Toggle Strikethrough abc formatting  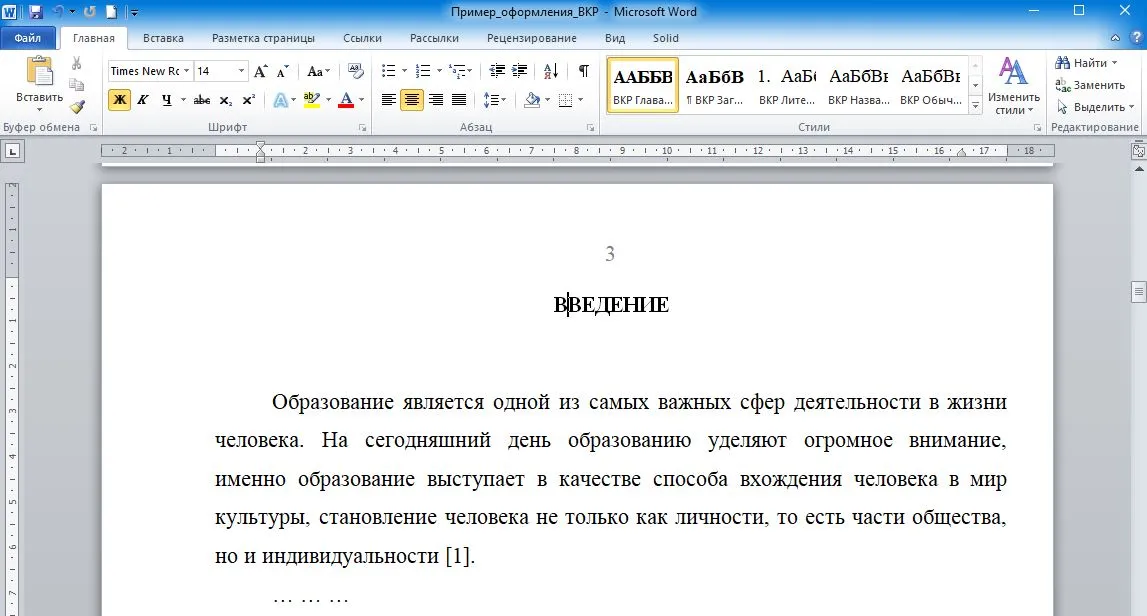(x=202, y=100)
